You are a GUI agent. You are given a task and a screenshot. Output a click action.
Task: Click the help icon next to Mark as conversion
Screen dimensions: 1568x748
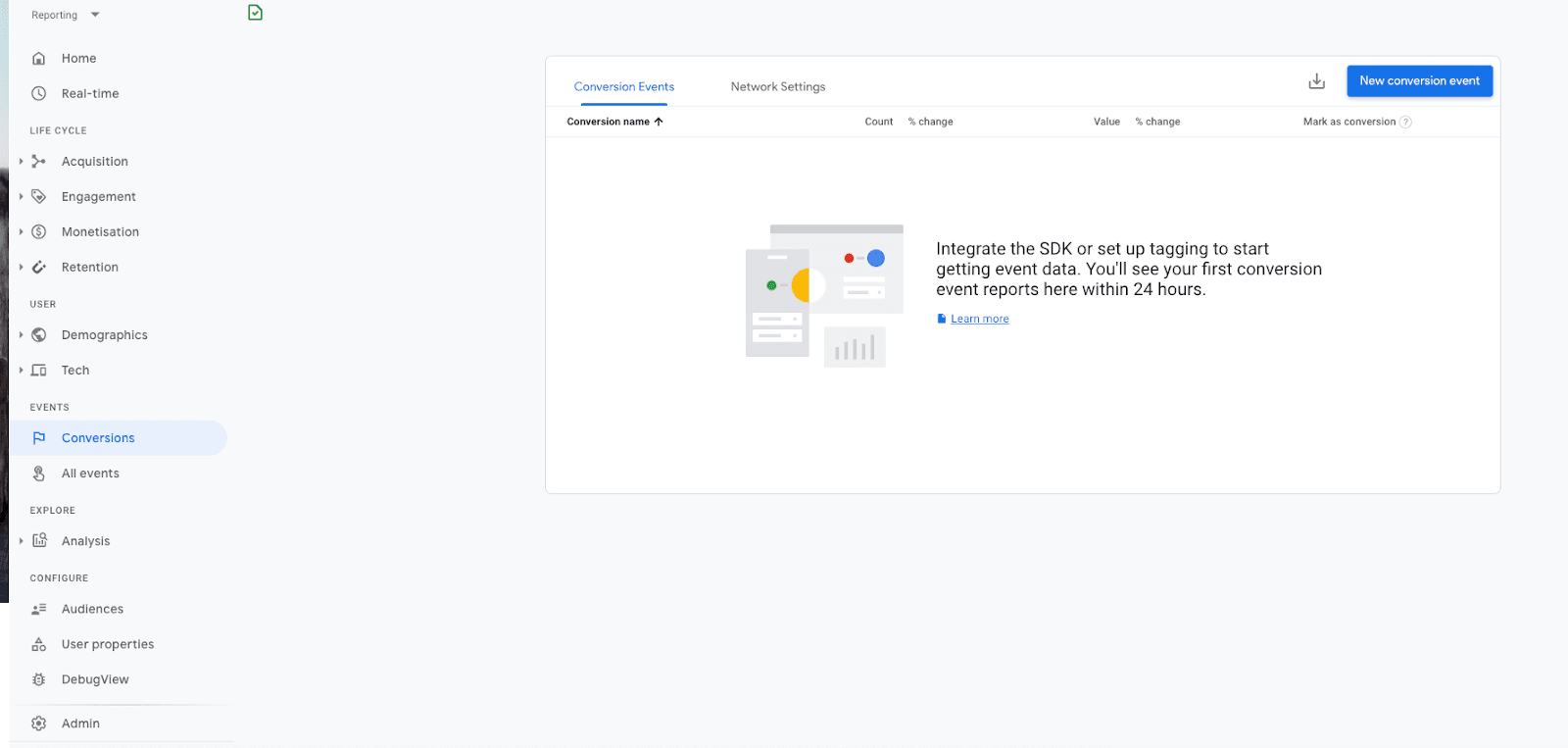point(1406,123)
